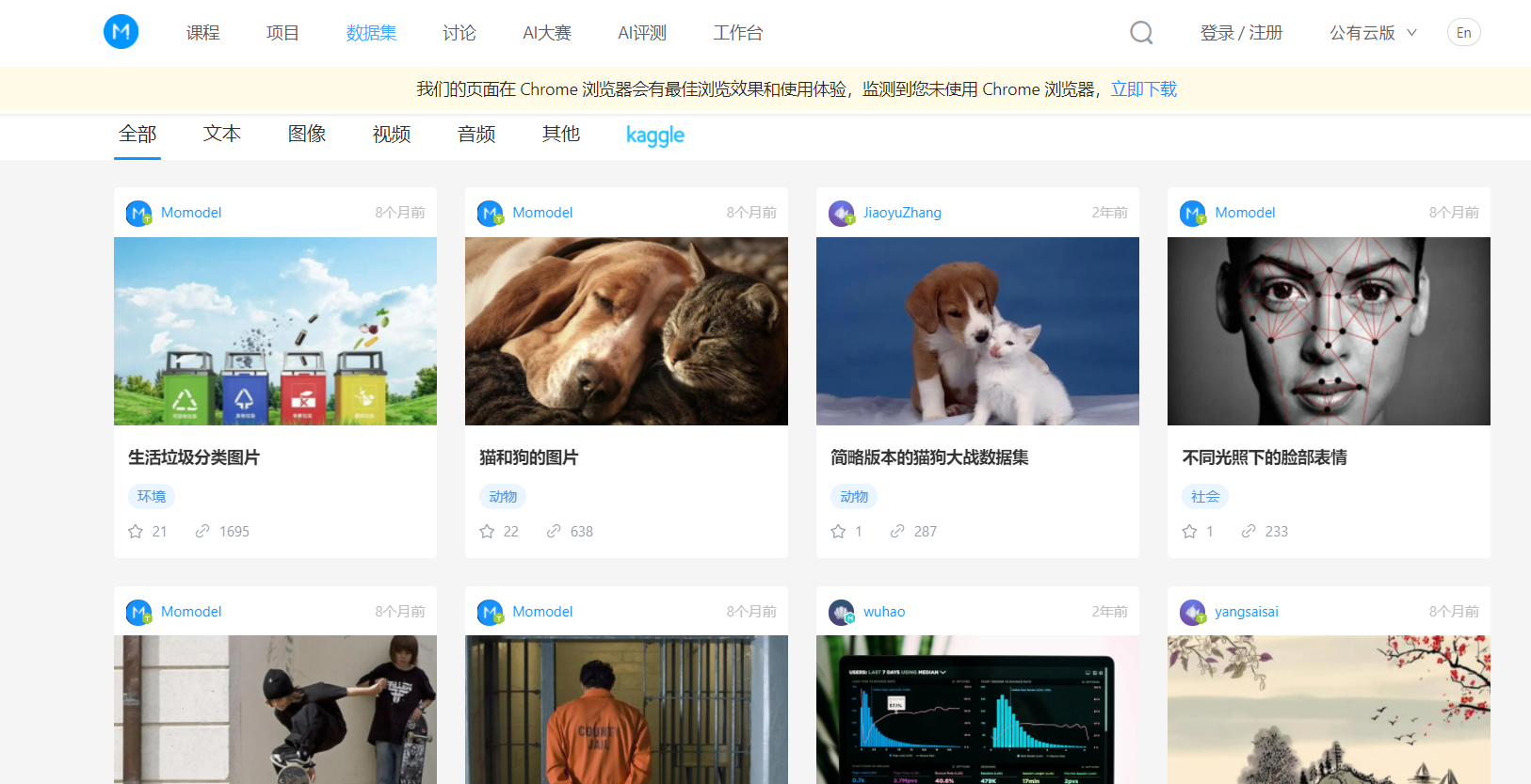Open dataset title 猫和狗的图片
Screen dimensions: 1531x784
click(529, 457)
